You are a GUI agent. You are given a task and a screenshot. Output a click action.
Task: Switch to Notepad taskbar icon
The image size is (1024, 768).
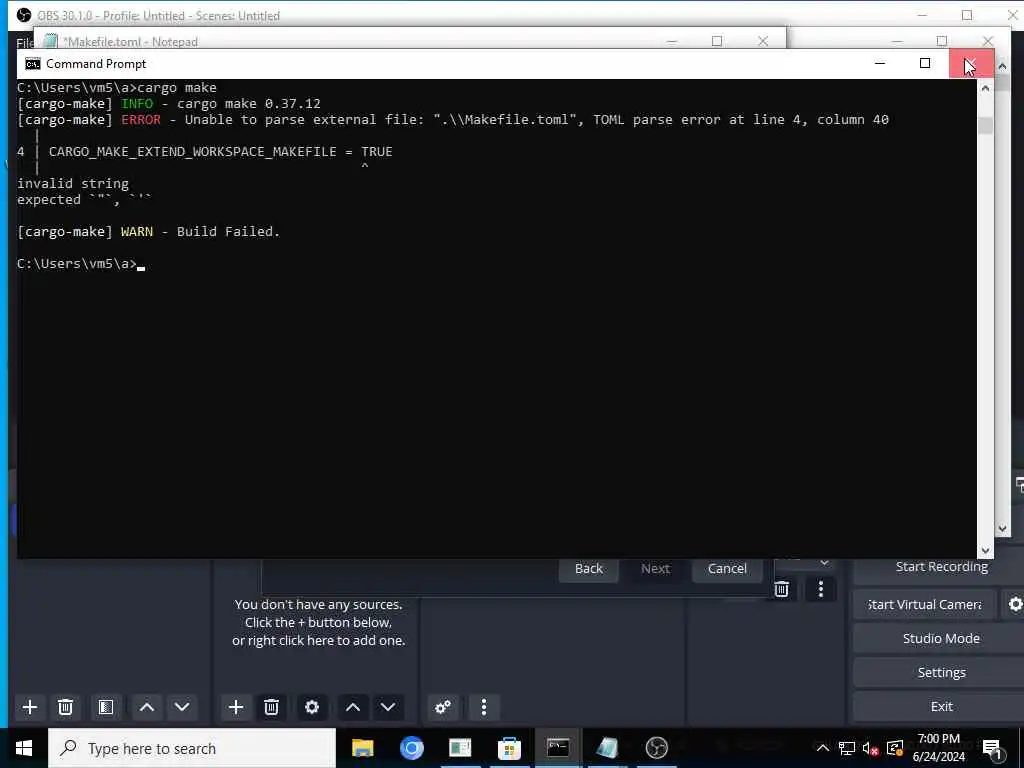(x=607, y=748)
